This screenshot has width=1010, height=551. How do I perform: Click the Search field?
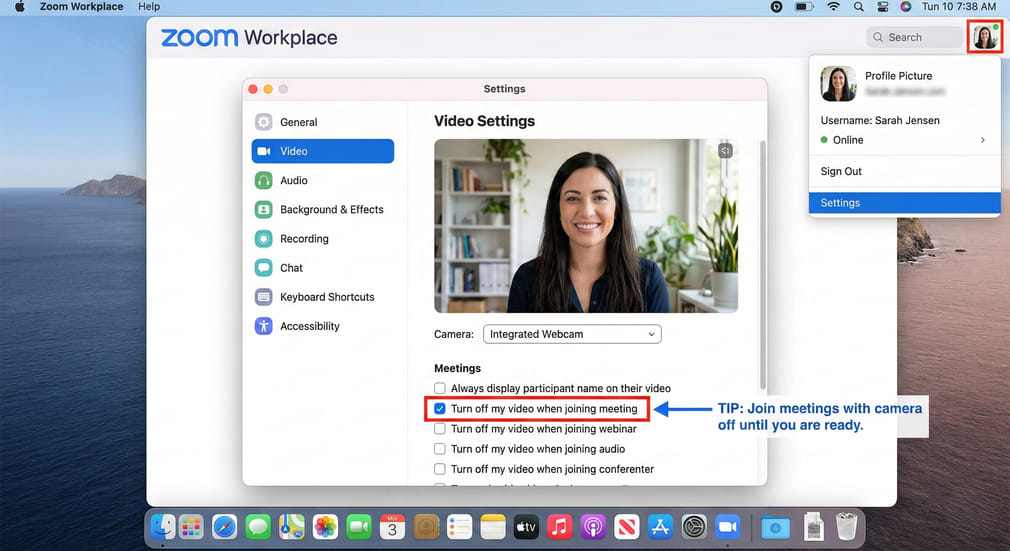pyautogui.click(x=914, y=37)
